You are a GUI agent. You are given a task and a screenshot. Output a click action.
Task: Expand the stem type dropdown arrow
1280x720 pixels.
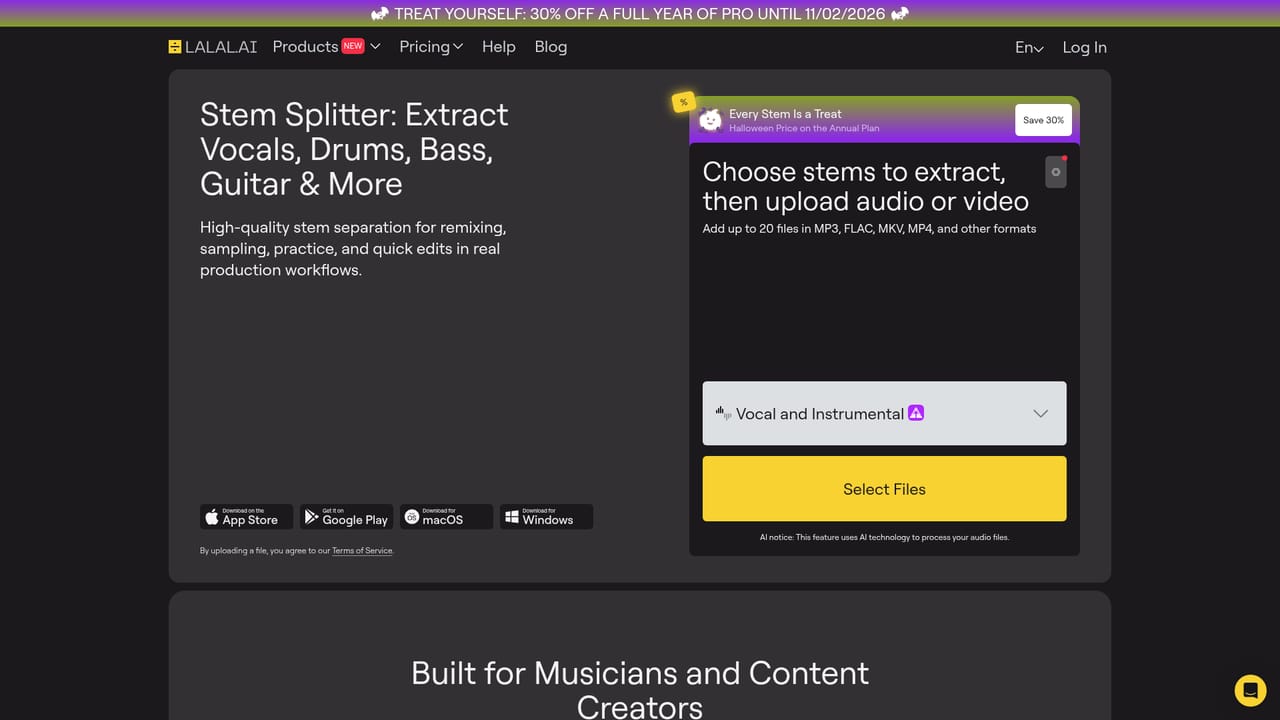pos(1040,413)
